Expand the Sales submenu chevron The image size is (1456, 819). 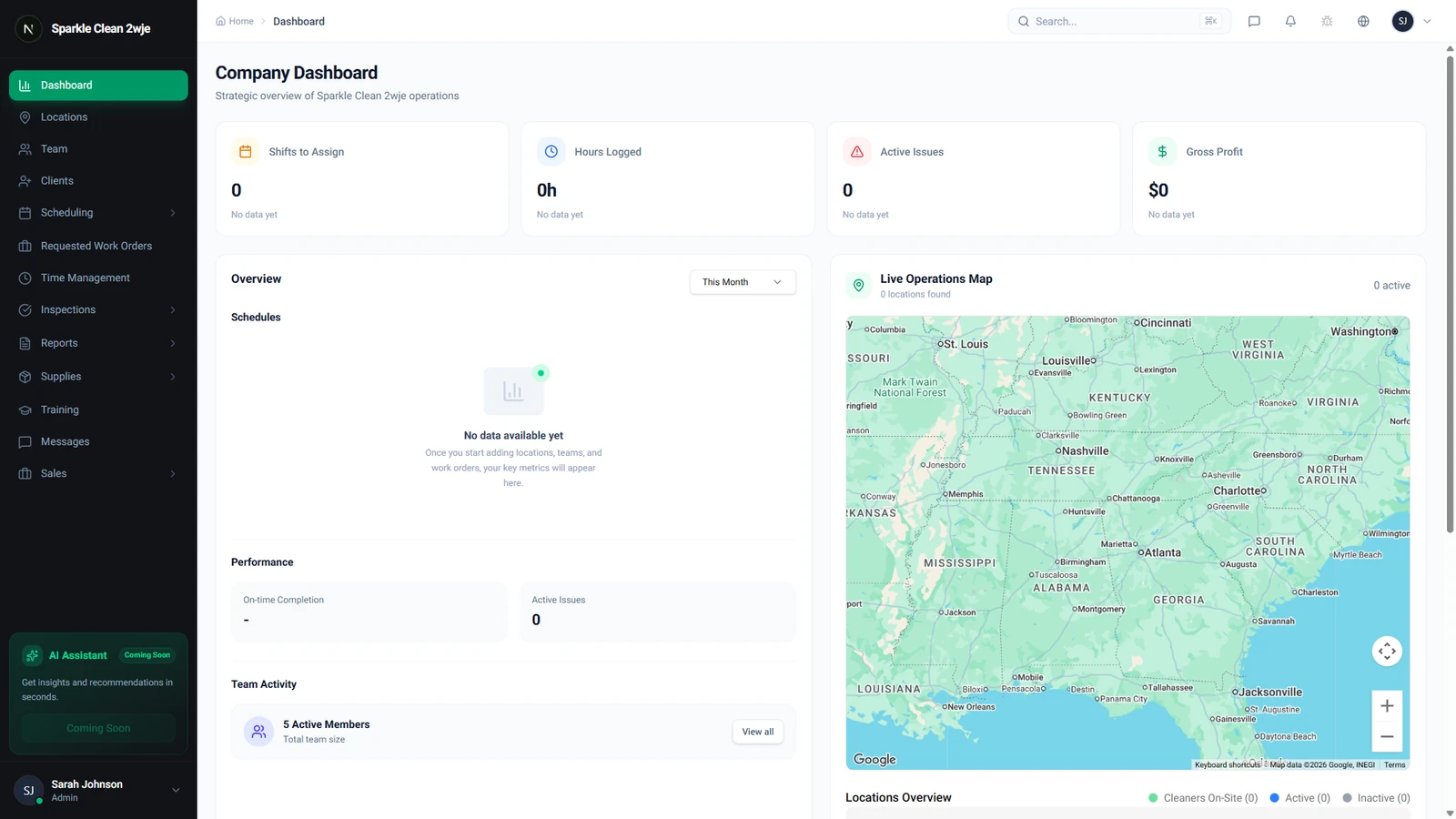(x=173, y=474)
